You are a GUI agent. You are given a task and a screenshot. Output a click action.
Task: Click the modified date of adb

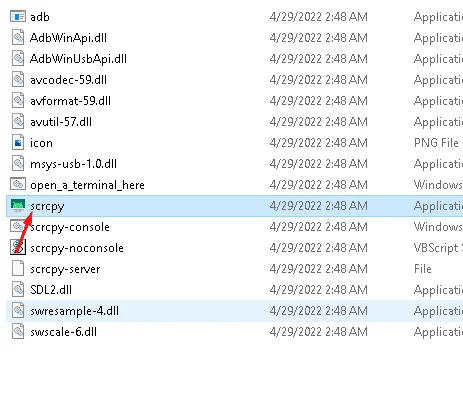pos(319,17)
